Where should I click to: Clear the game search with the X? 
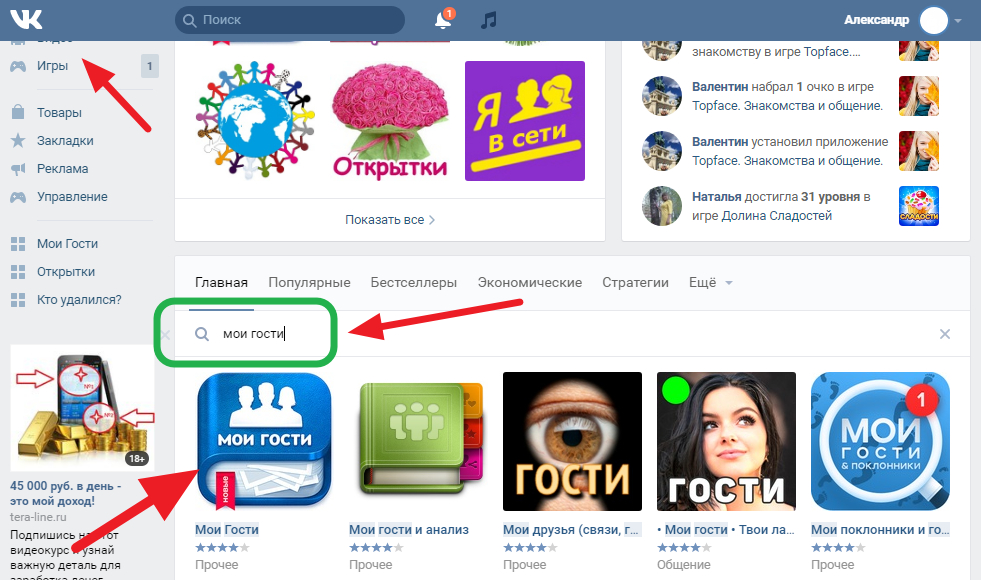click(945, 334)
